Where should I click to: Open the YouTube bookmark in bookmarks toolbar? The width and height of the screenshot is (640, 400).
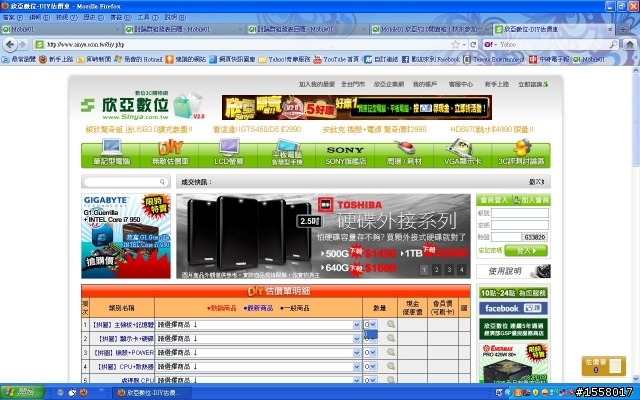[336, 60]
